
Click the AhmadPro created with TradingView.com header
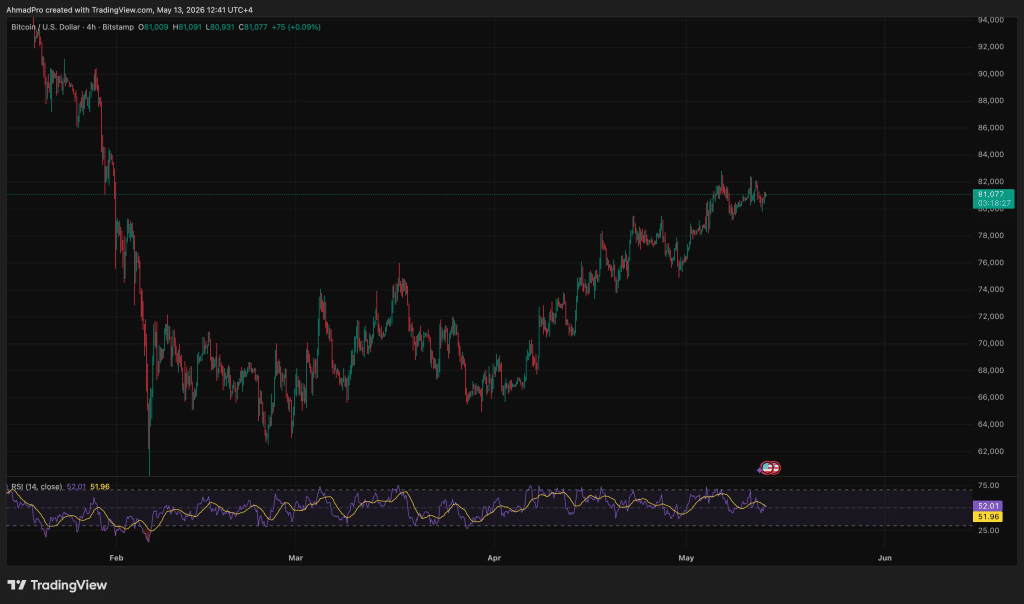[129, 10]
